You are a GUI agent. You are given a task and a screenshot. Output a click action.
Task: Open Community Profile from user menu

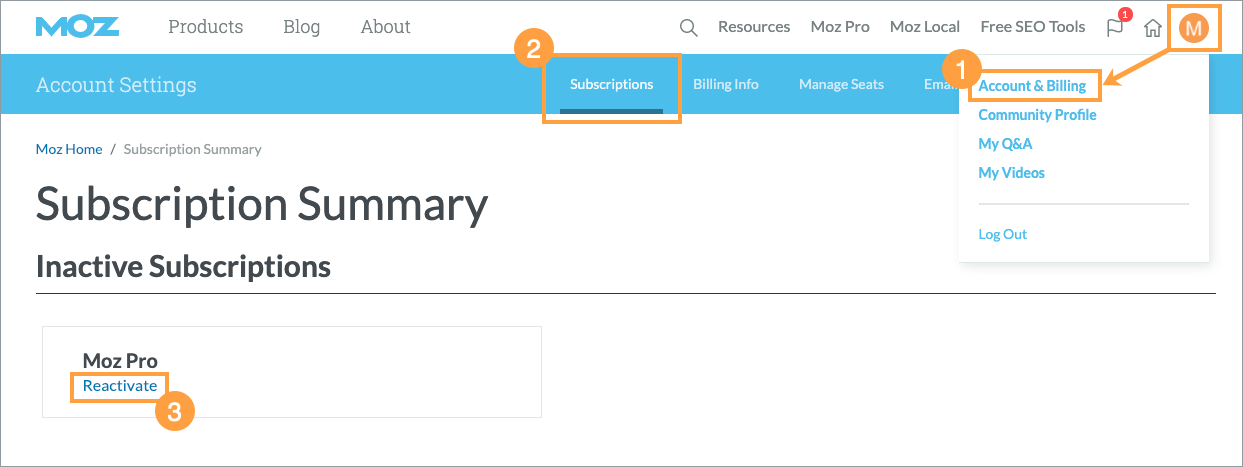(1037, 115)
